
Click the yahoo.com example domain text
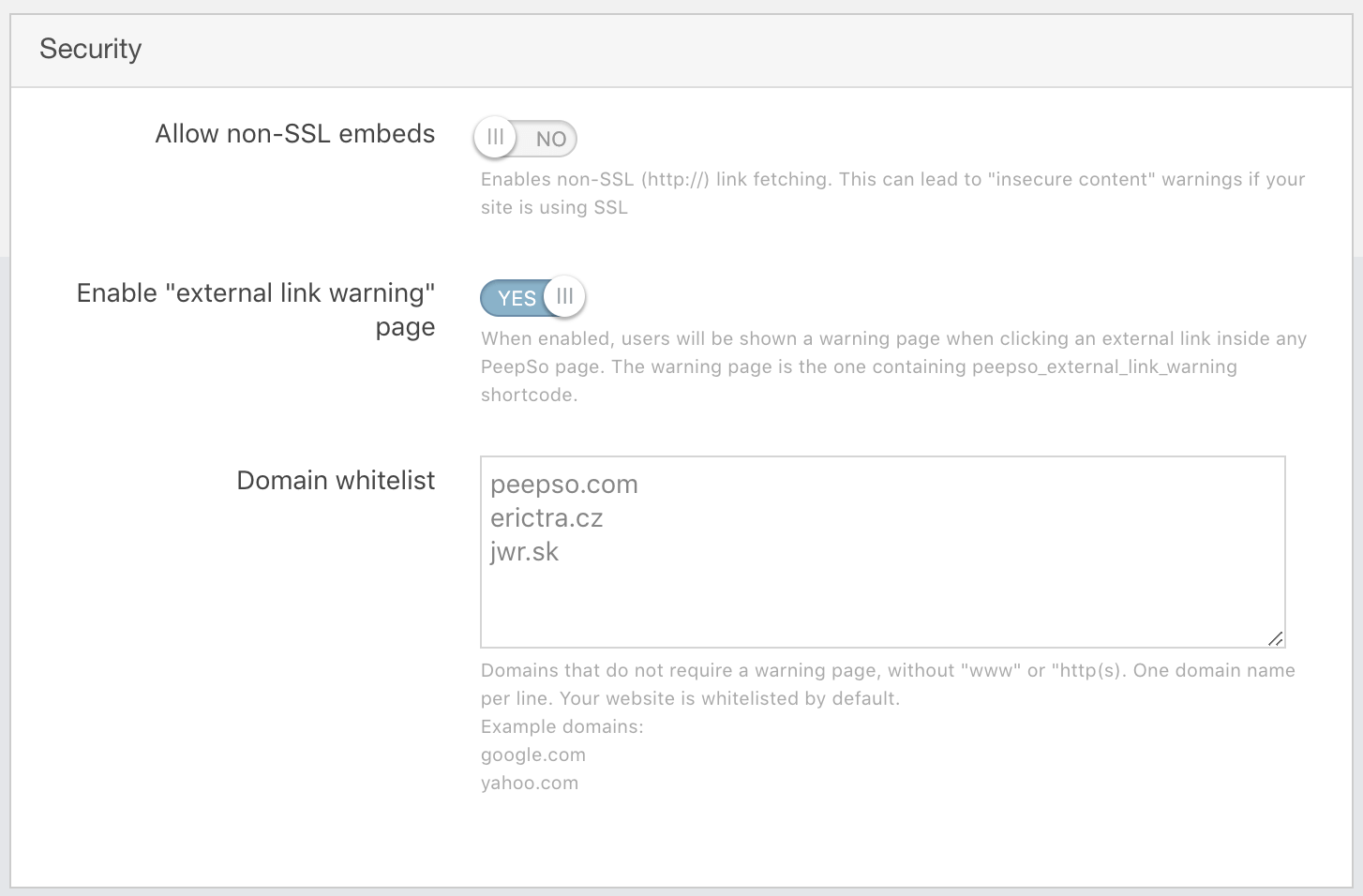pyautogui.click(x=530, y=784)
